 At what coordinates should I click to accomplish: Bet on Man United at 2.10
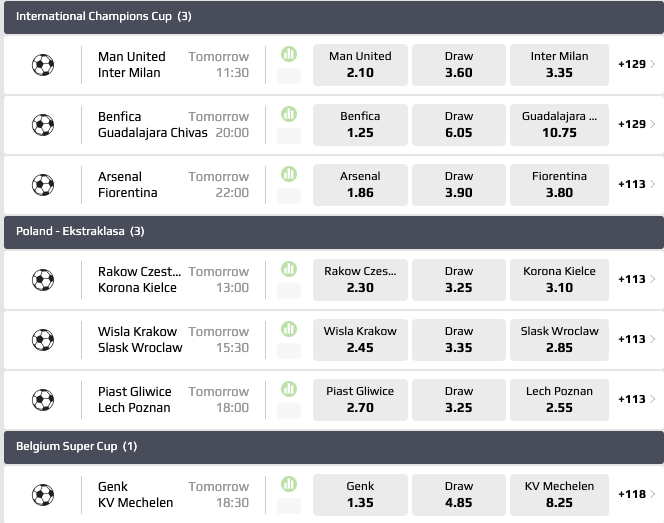(x=360, y=65)
